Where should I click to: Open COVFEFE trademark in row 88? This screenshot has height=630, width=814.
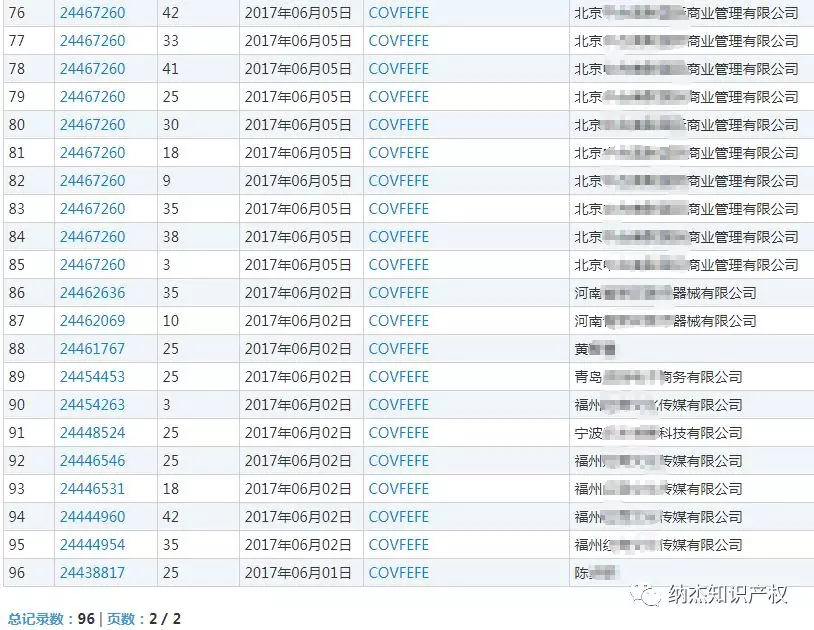[398, 349]
